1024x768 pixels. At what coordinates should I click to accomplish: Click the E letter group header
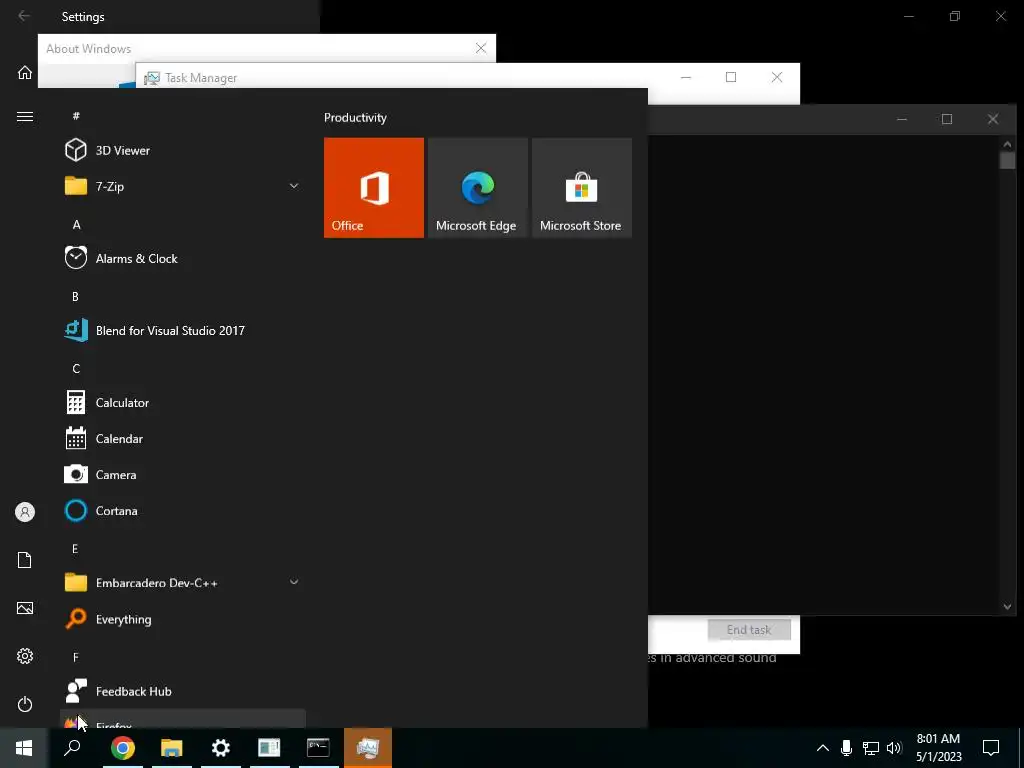75,549
